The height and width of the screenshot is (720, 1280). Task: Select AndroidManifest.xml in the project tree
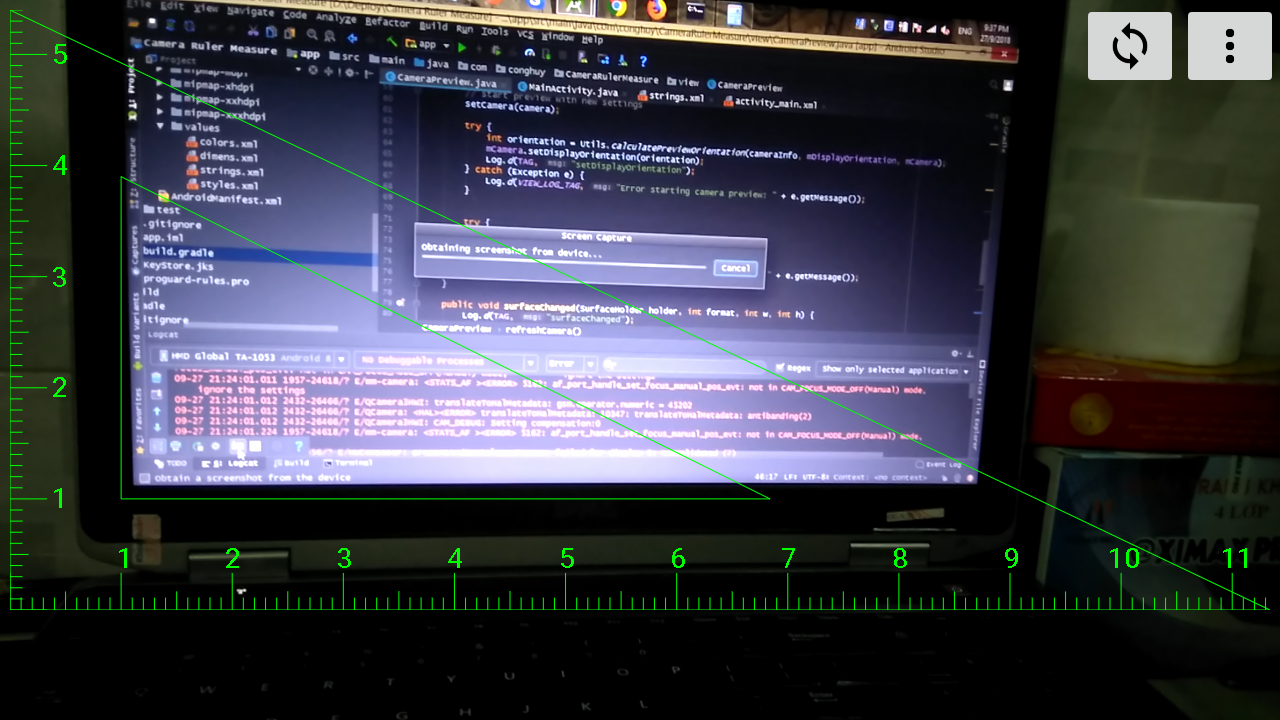219,199
